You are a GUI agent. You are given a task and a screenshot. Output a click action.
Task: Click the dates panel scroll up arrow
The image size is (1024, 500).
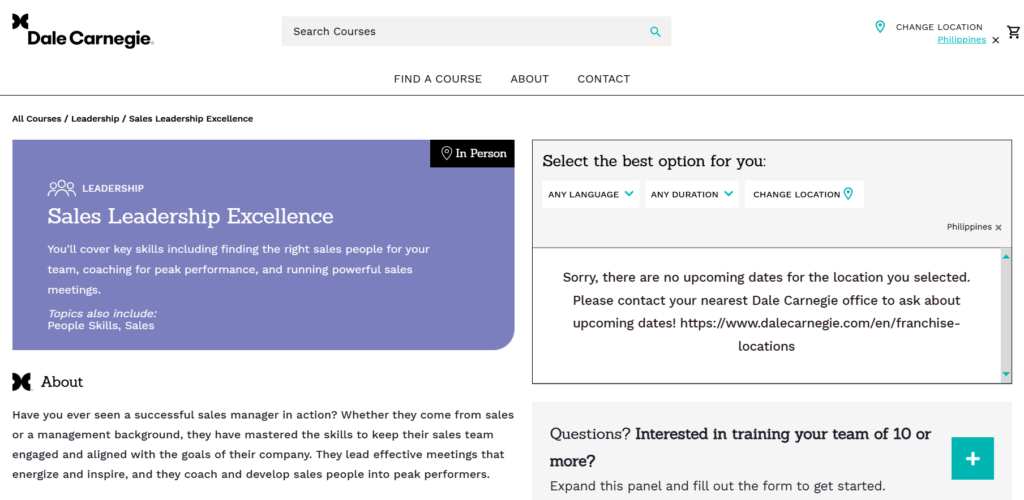click(1006, 257)
